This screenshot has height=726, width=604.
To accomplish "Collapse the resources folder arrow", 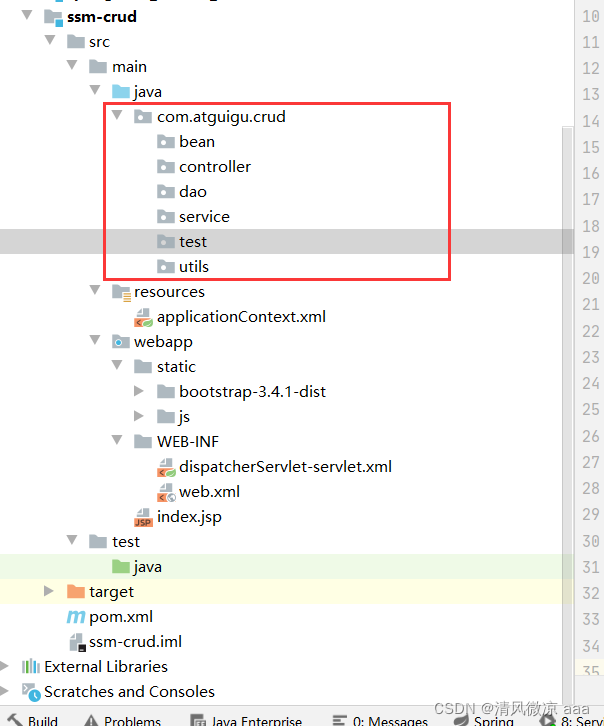I will pos(95,290).
